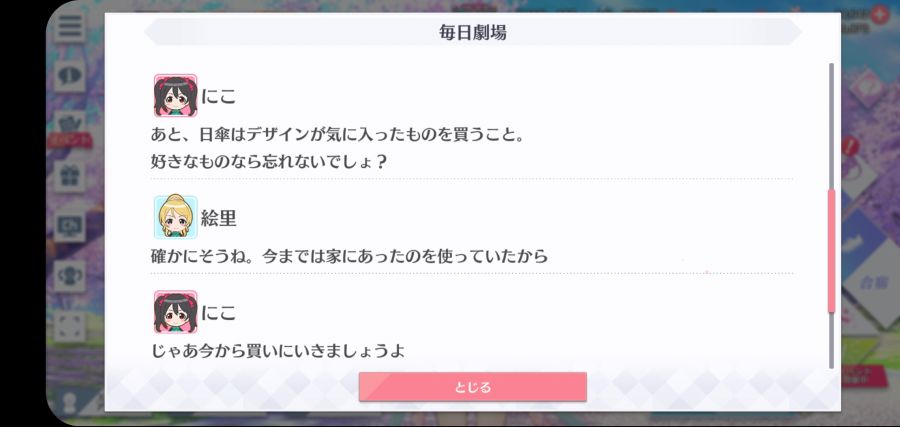Image resolution: width=900 pixels, height=427 pixels.
Task: Click the 毎日劇場 title header
Action: 472,32
